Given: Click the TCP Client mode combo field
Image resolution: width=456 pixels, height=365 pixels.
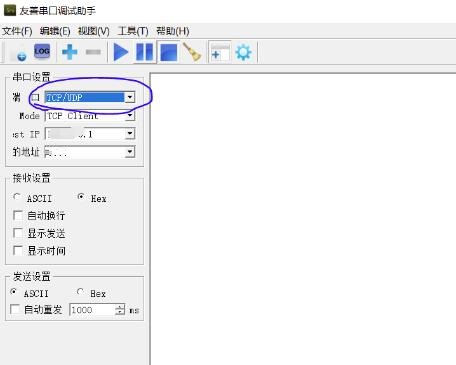Looking at the screenshot, I should coord(90,116).
